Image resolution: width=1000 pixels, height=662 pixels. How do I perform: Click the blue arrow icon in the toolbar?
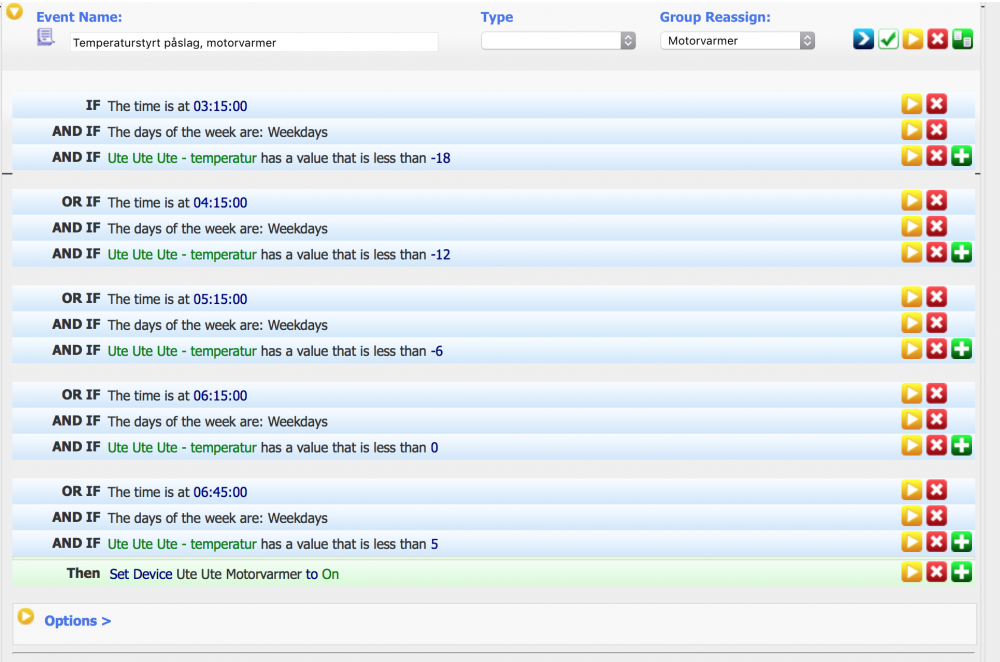863,39
